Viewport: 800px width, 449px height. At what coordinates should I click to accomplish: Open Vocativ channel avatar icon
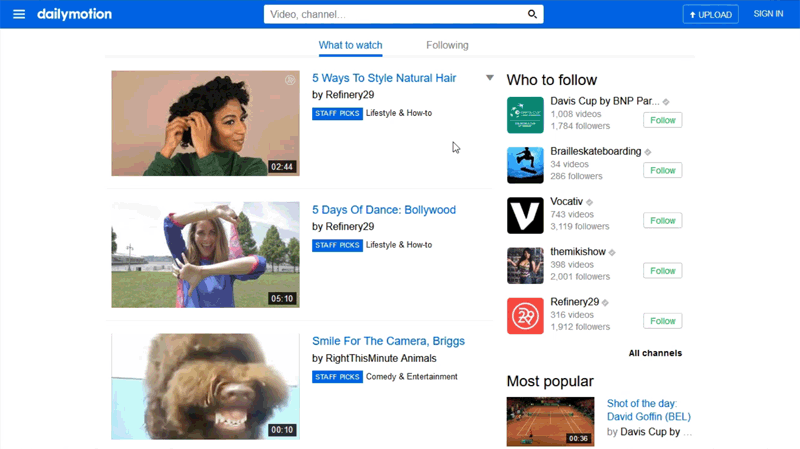(525, 215)
